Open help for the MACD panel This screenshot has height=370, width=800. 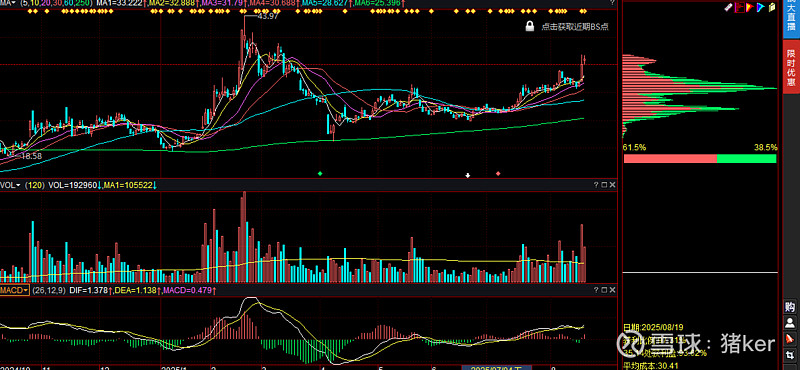tap(596, 290)
